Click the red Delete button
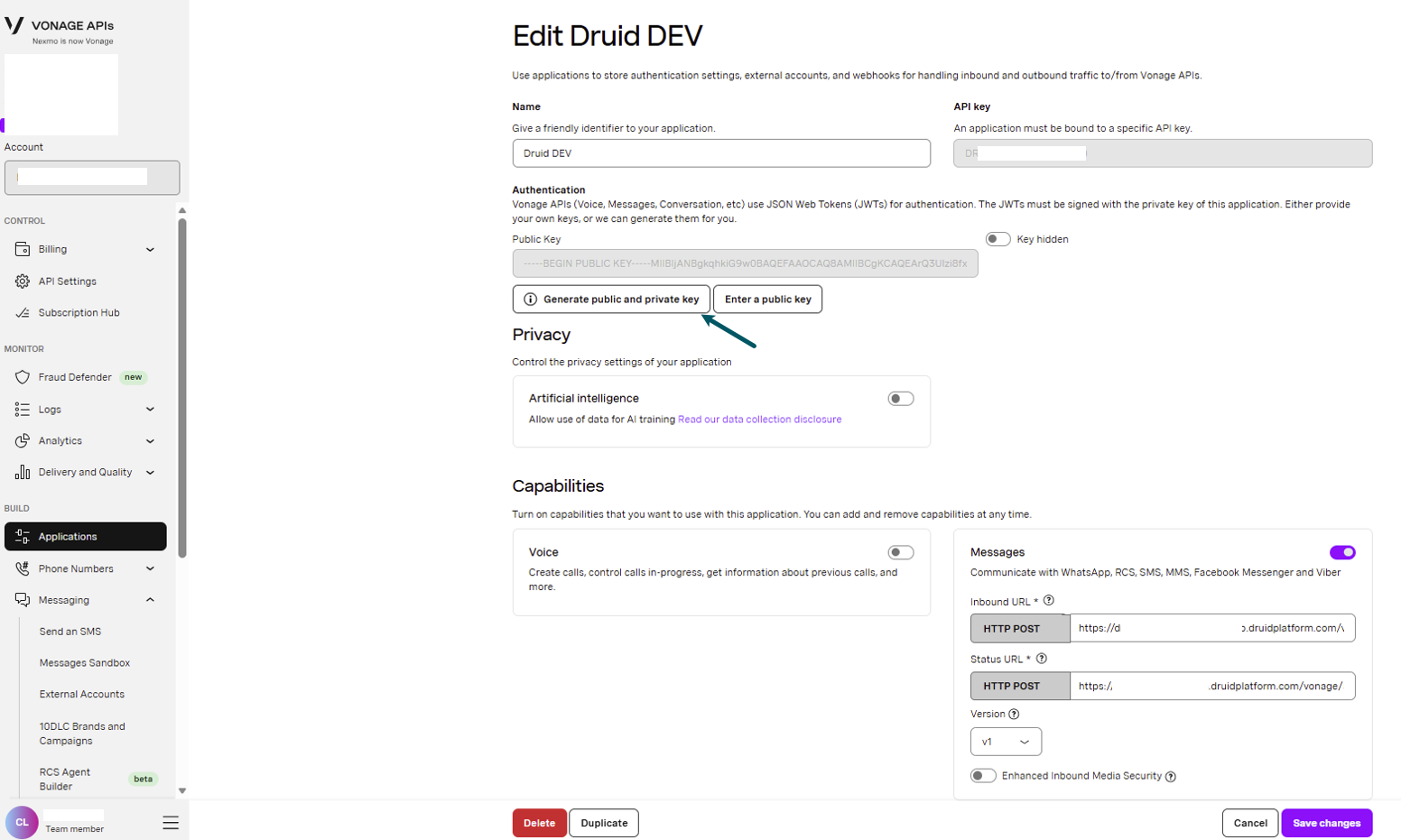Viewport: 1401px width, 840px height. 540,823
